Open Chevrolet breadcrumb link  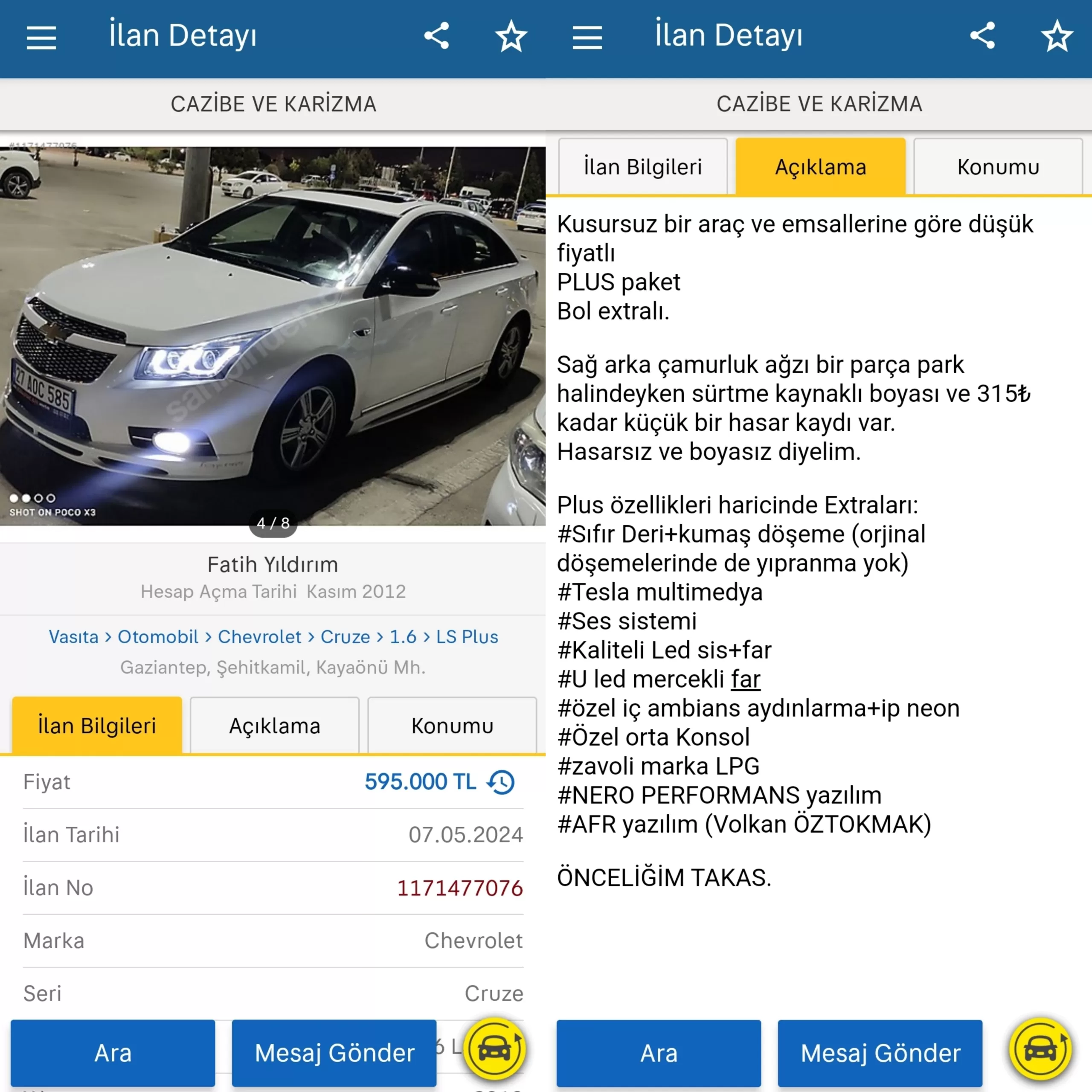pos(259,637)
